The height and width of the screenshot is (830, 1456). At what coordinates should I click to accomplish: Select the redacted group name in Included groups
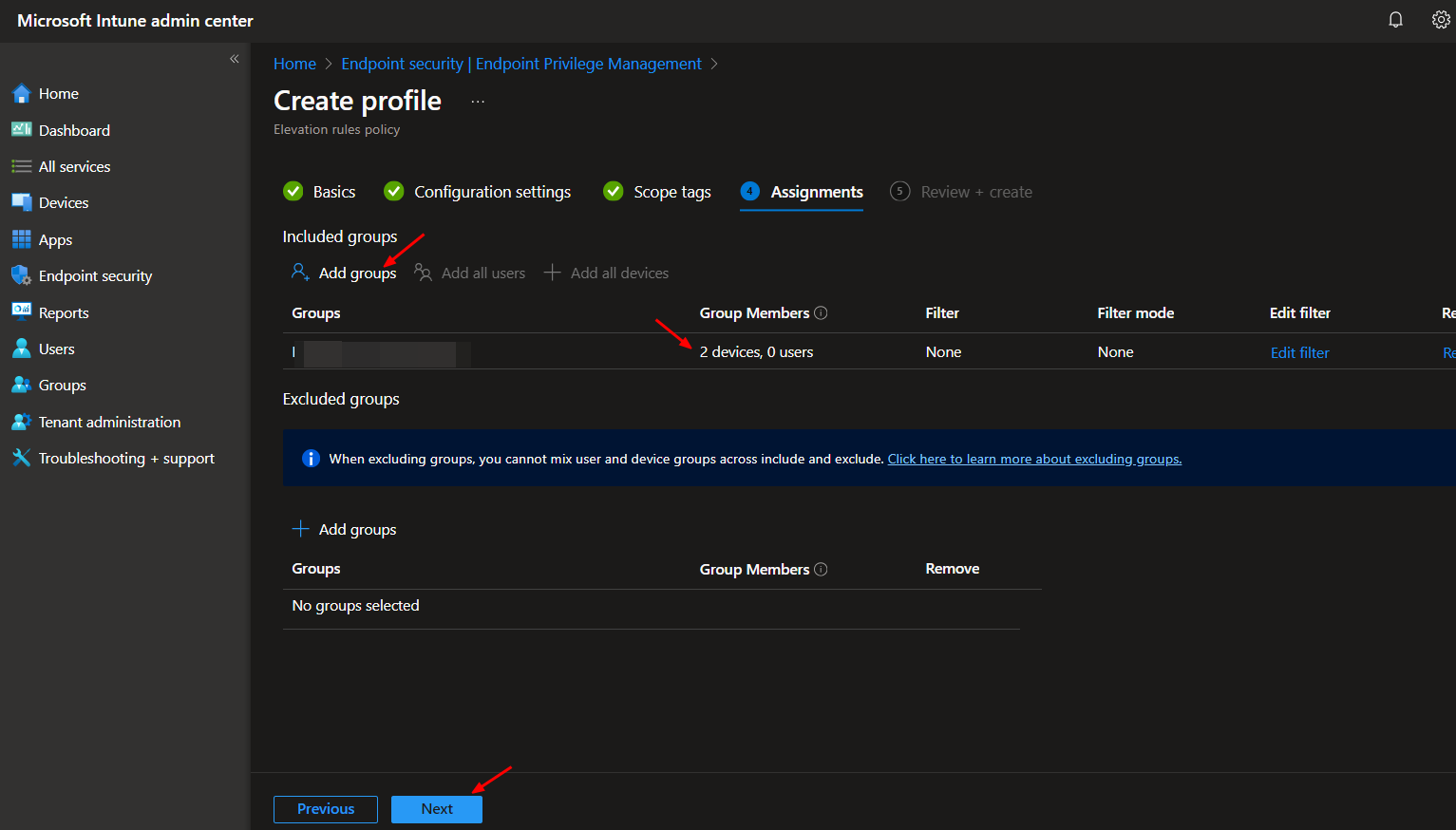(382, 353)
